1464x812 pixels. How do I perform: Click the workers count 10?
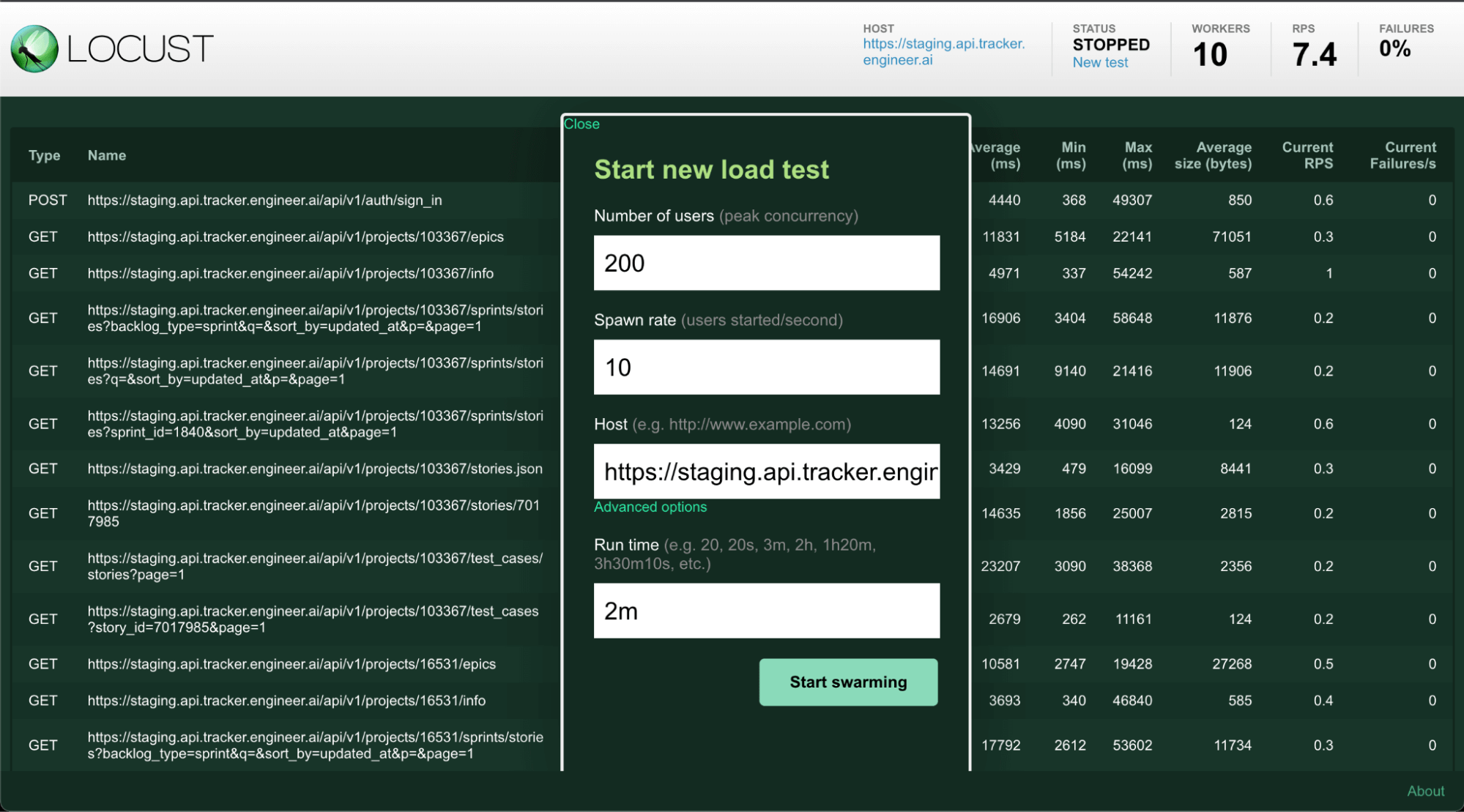click(x=1210, y=55)
